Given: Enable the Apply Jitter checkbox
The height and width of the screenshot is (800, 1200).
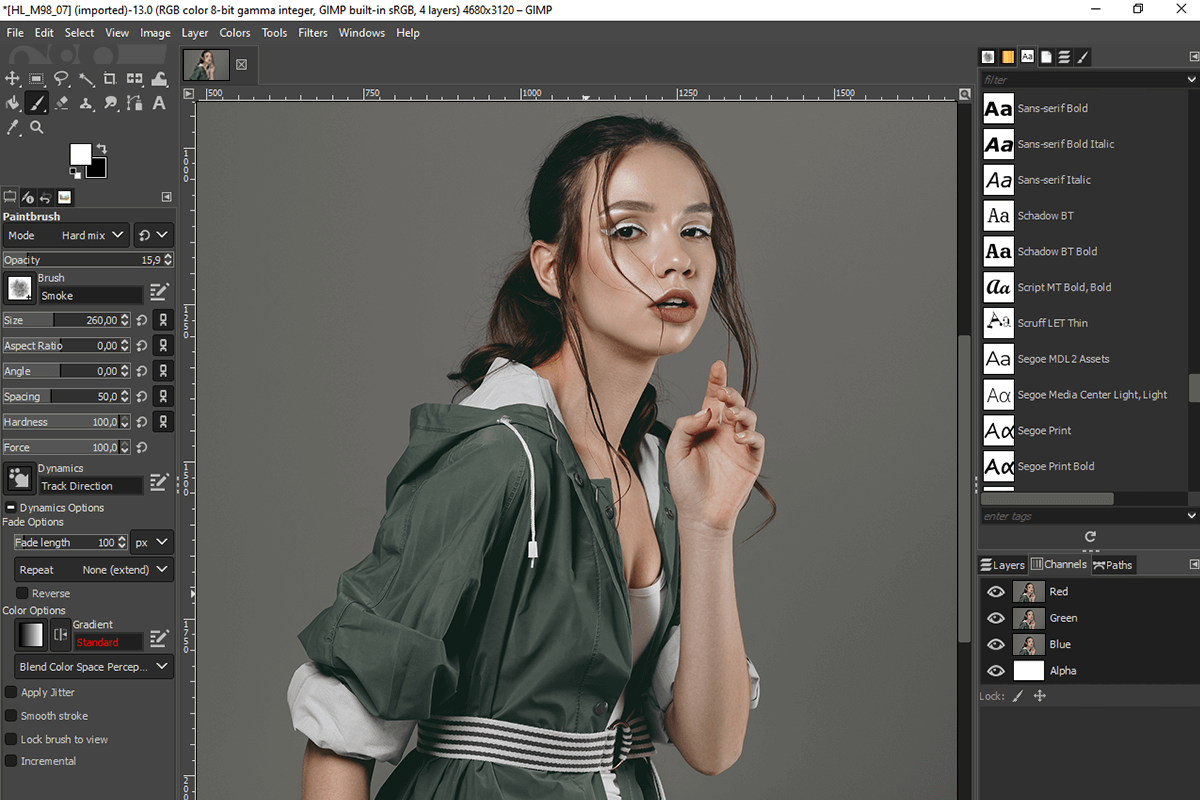Looking at the screenshot, I should [11, 692].
